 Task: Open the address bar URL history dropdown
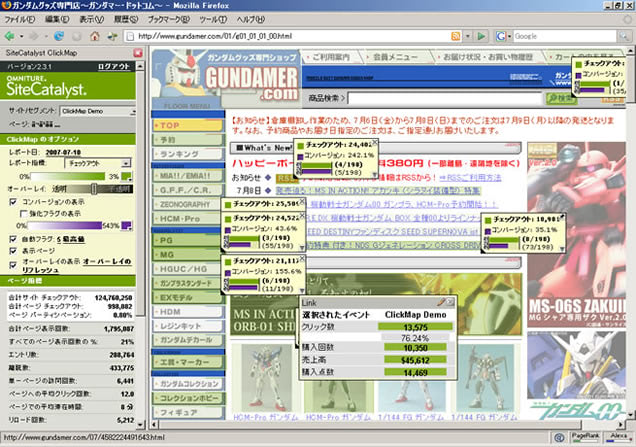click(468, 36)
